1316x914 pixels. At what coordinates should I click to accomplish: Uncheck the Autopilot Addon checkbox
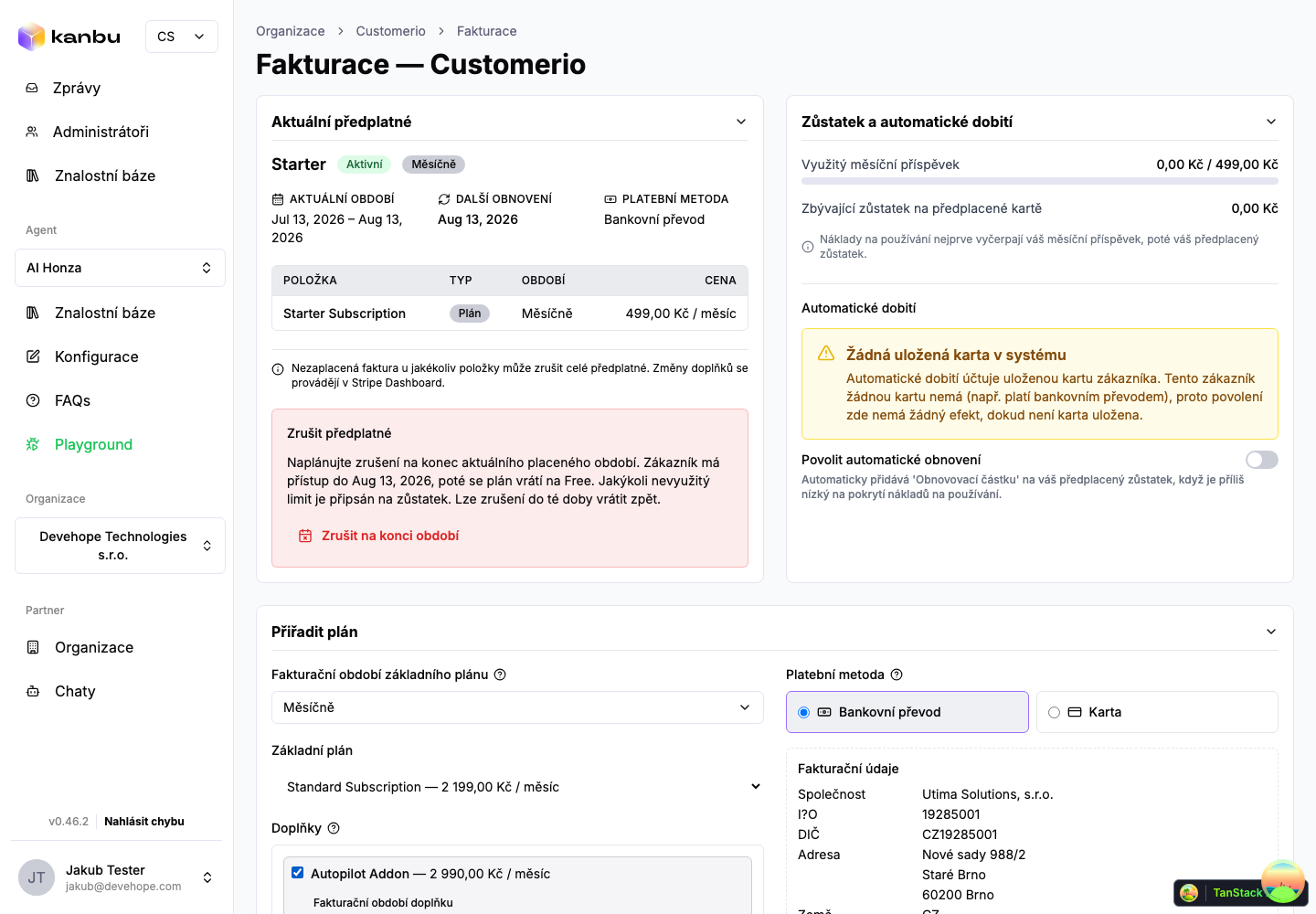pos(297,873)
